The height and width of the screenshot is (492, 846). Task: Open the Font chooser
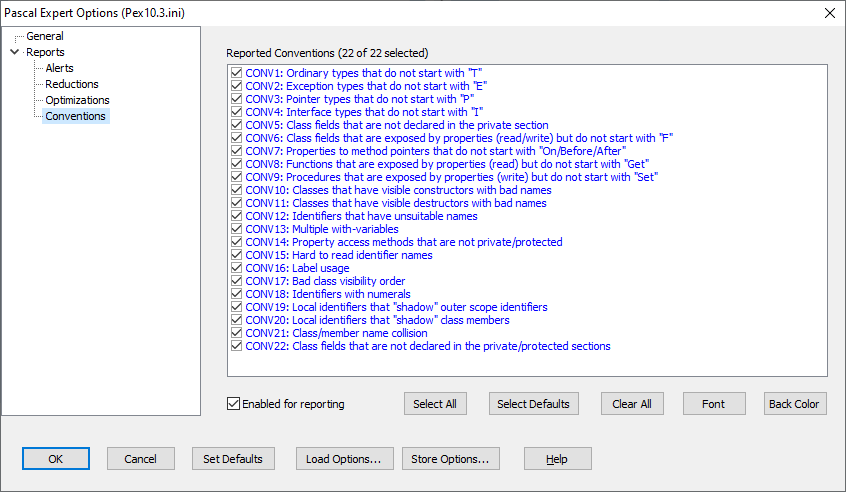click(x=713, y=404)
